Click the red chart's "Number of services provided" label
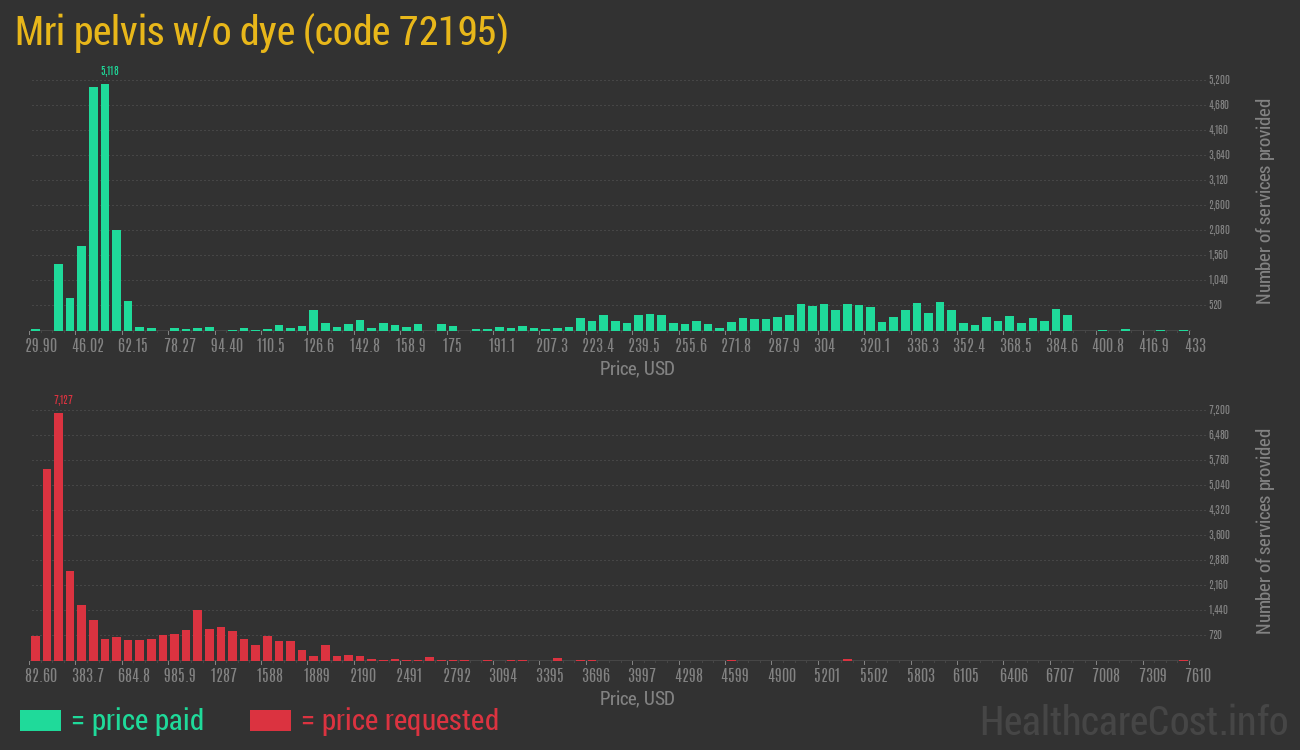 [1264, 531]
